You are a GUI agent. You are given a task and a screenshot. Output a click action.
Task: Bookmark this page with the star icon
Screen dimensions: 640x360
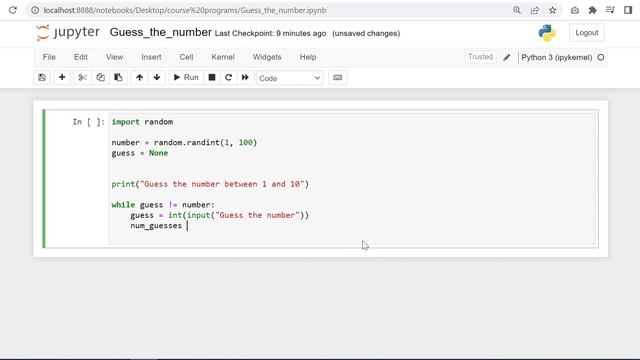click(x=553, y=10)
